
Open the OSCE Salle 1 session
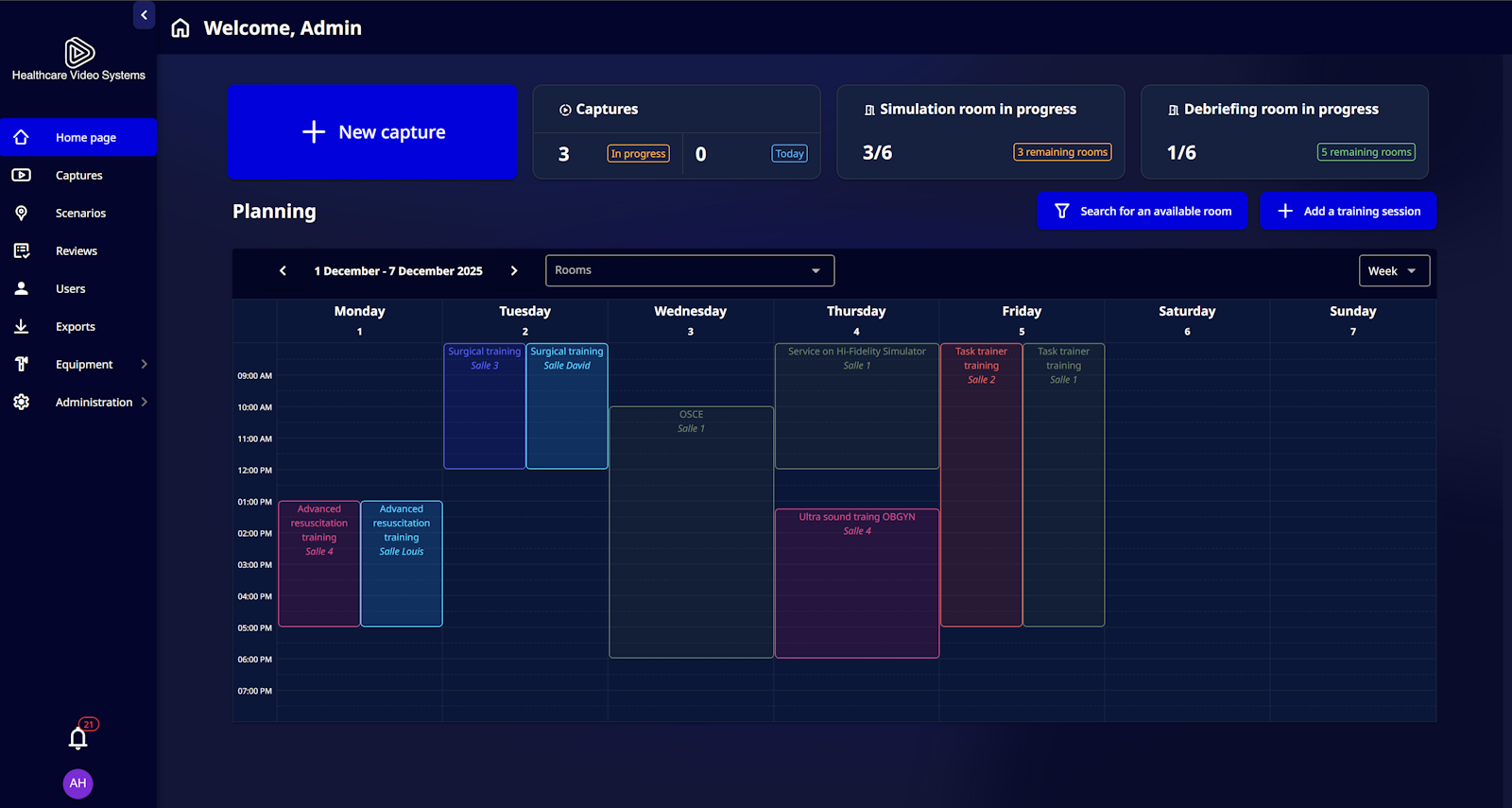click(x=692, y=532)
